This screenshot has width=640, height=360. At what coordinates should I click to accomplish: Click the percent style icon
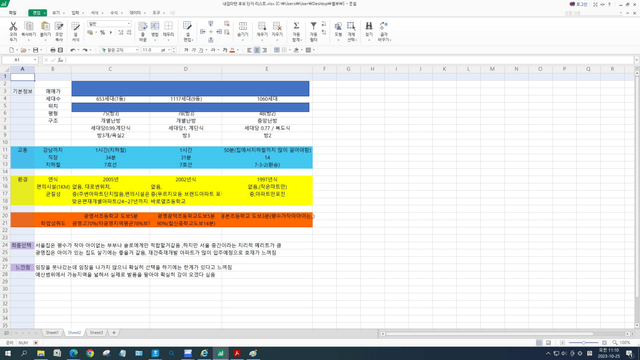click(102, 33)
